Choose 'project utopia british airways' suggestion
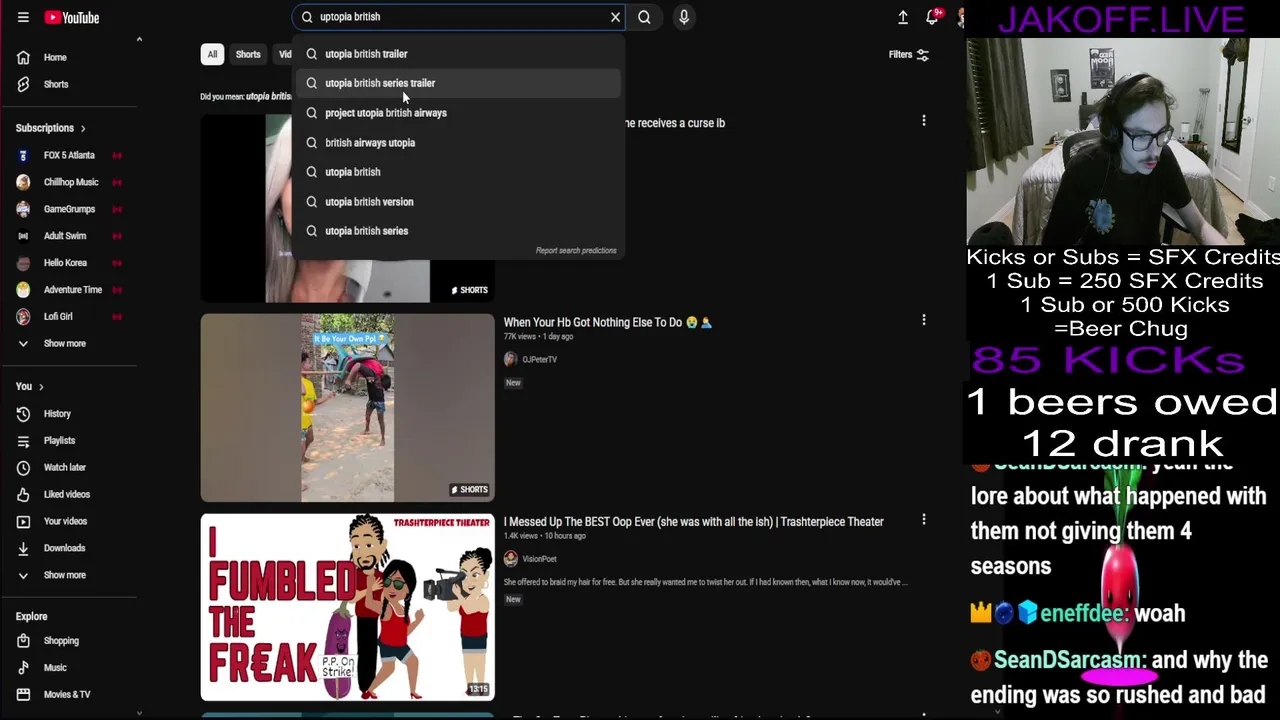 click(x=458, y=113)
